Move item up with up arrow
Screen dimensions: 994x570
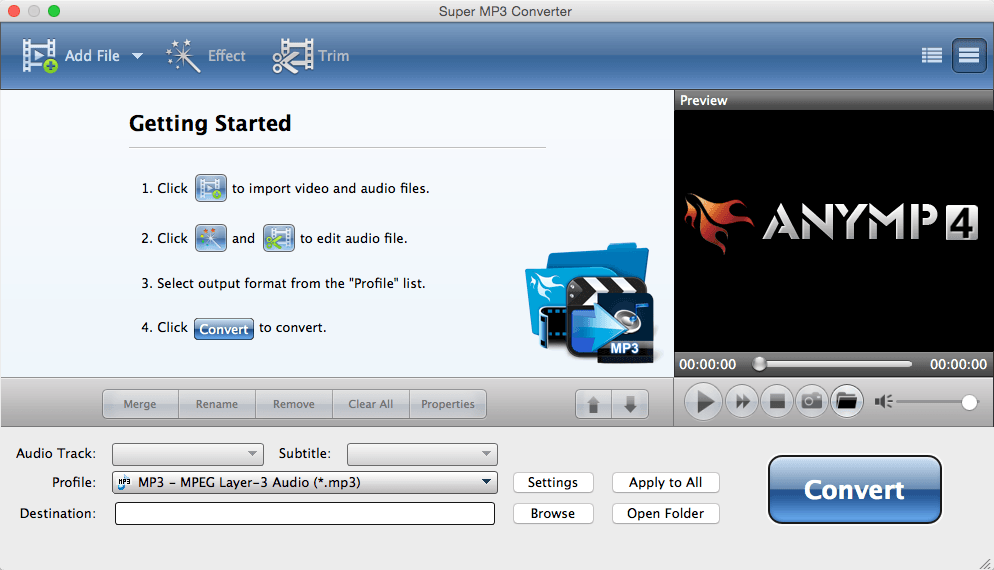593,404
